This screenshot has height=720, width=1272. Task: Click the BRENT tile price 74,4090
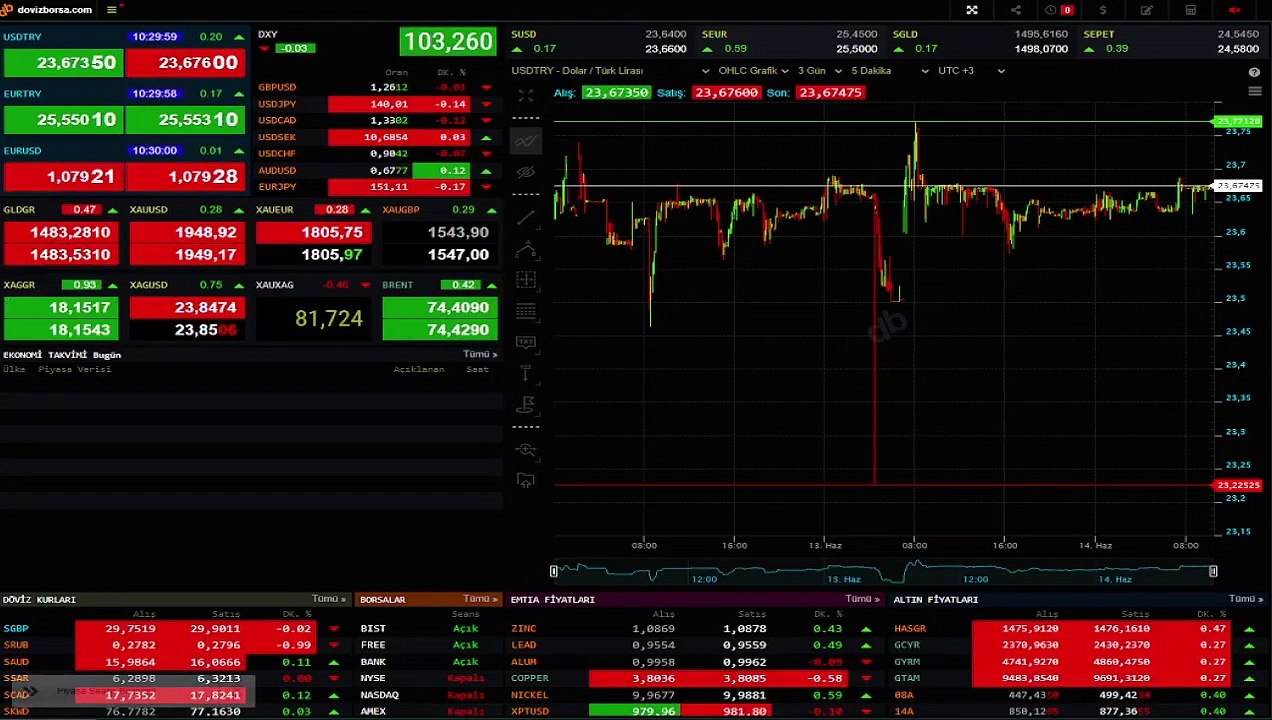(440, 307)
